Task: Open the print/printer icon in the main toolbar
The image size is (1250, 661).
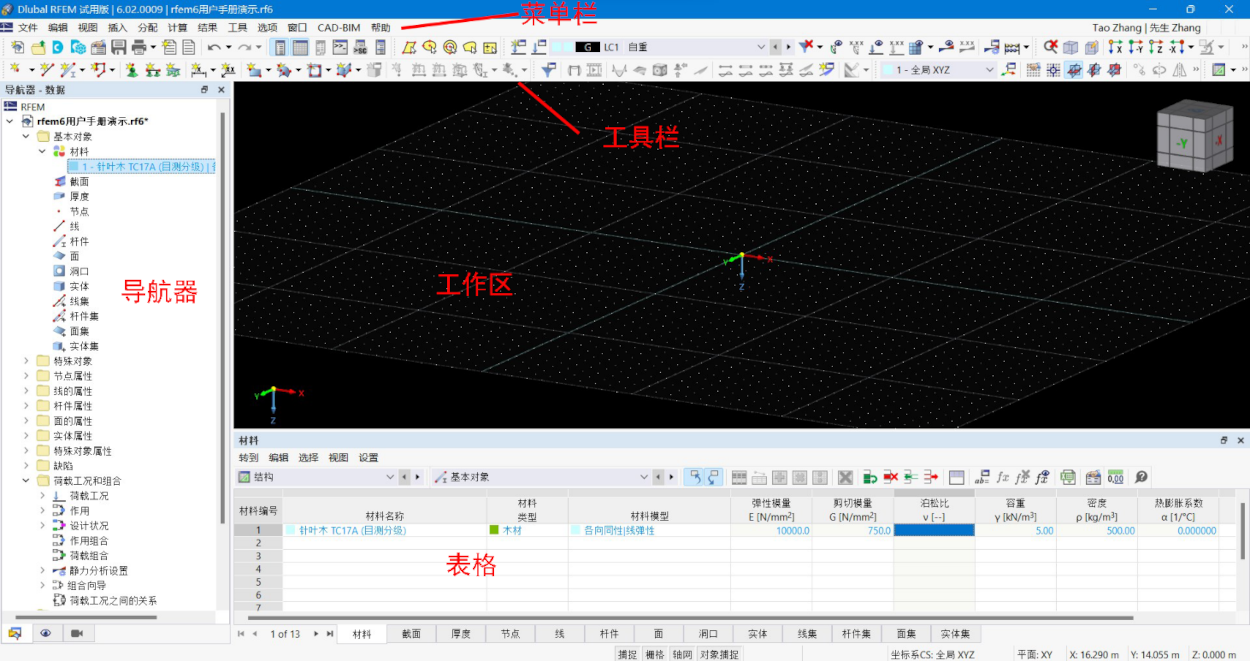Action: (x=138, y=47)
